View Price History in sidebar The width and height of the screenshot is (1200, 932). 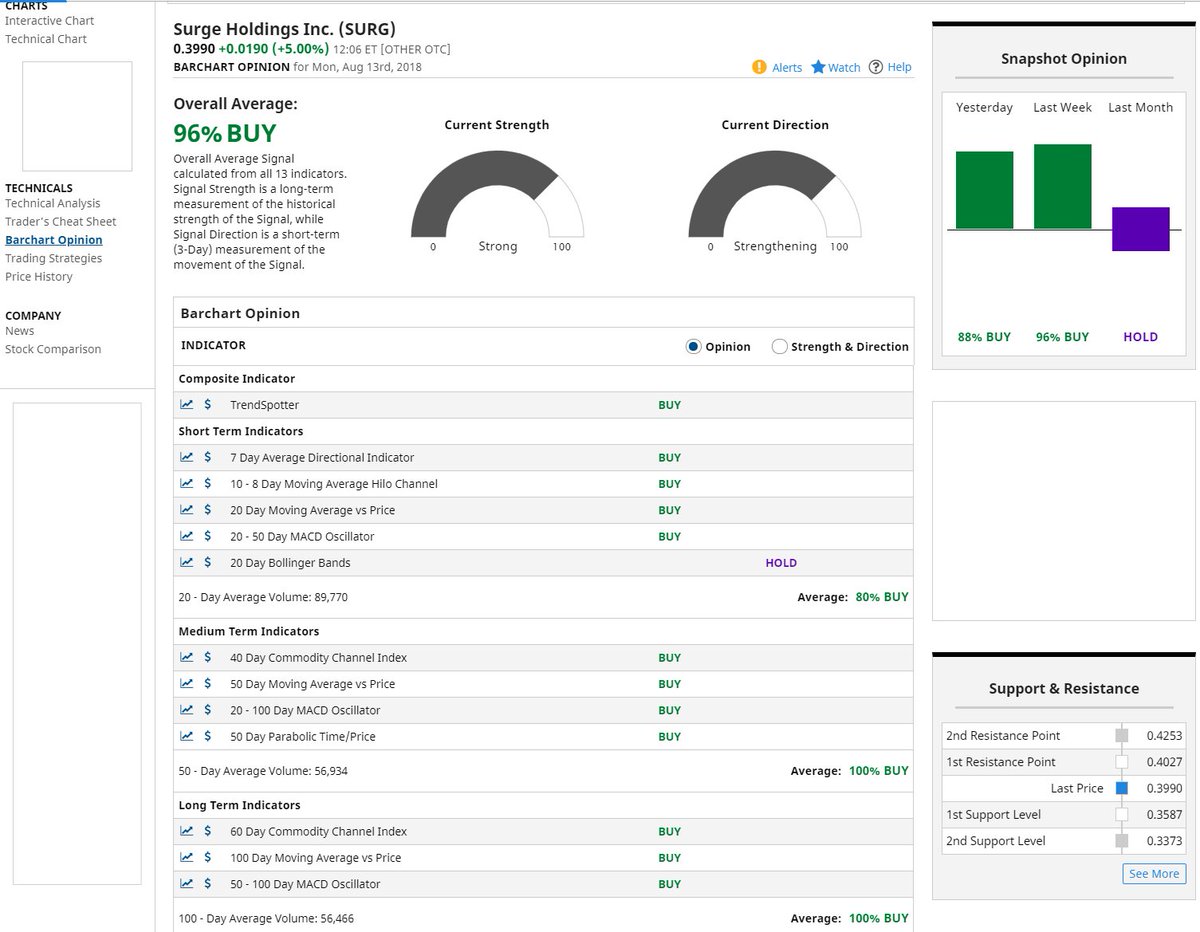pyautogui.click(x=39, y=277)
